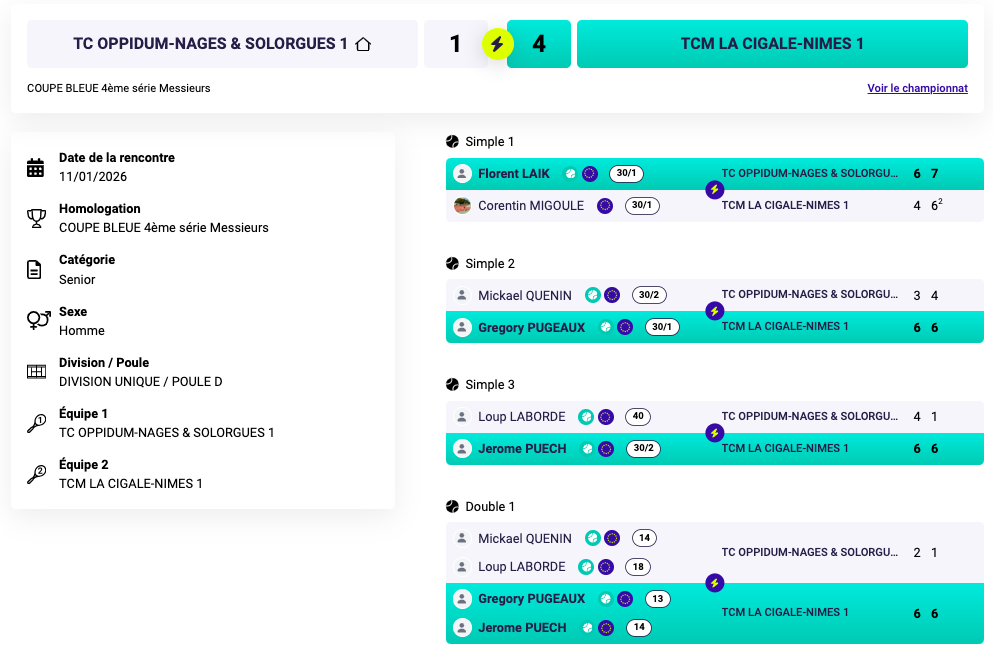993x657 pixels.
Task: Click the 30/2 ranking badge for Mickael QUENIN
Action: click(648, 295)
